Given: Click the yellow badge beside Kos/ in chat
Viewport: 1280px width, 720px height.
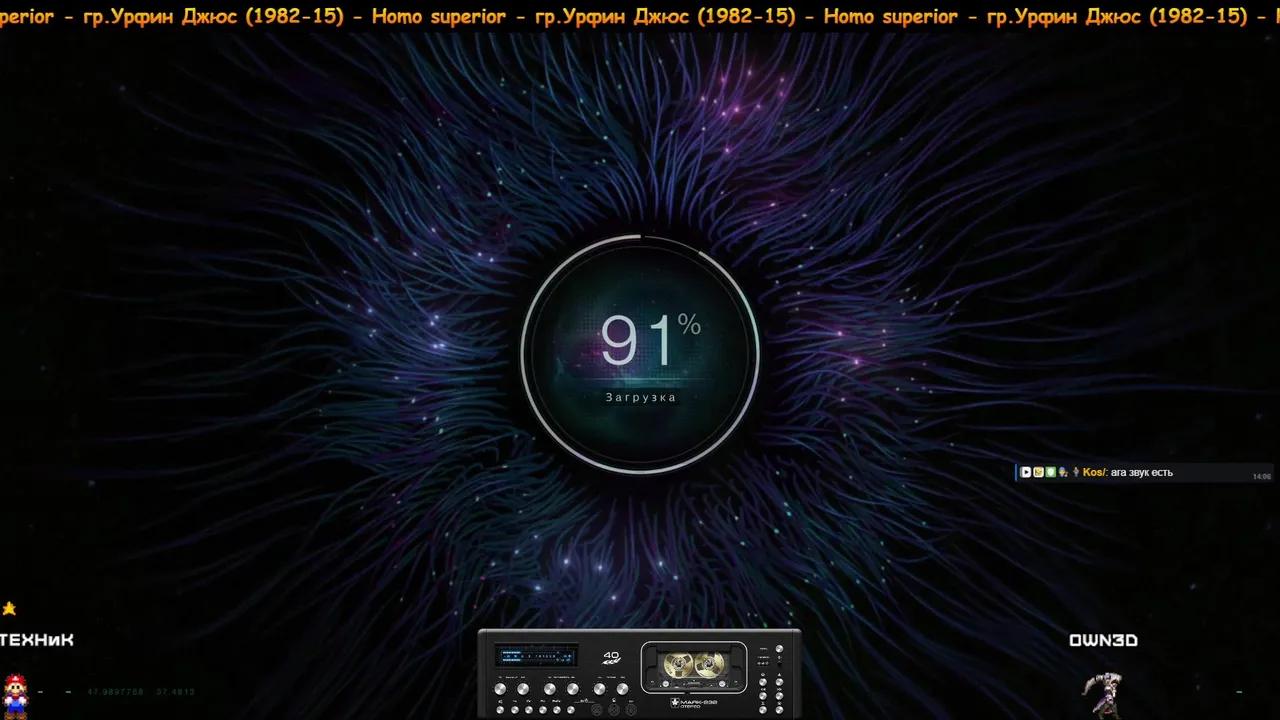Looking at the screenshot, I should [x=1038, y=472].
